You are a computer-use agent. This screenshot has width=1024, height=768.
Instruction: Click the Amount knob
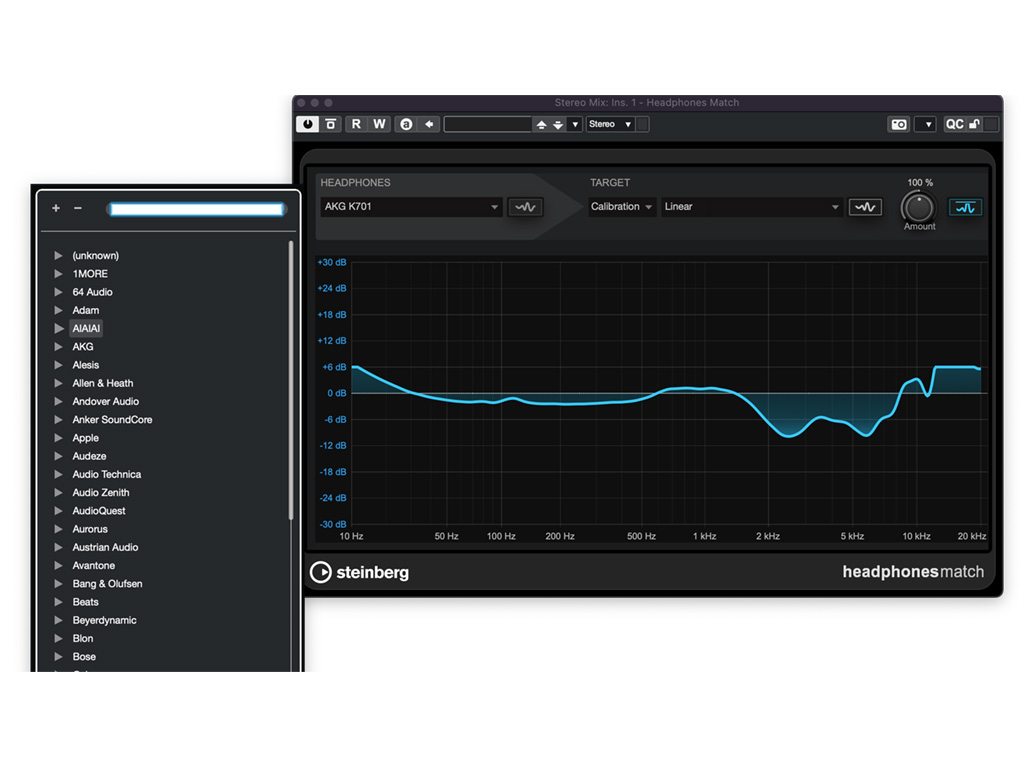918,207
